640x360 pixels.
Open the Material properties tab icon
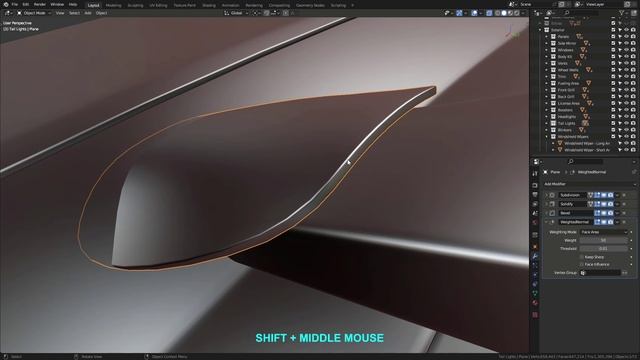[x=535, y=303]
